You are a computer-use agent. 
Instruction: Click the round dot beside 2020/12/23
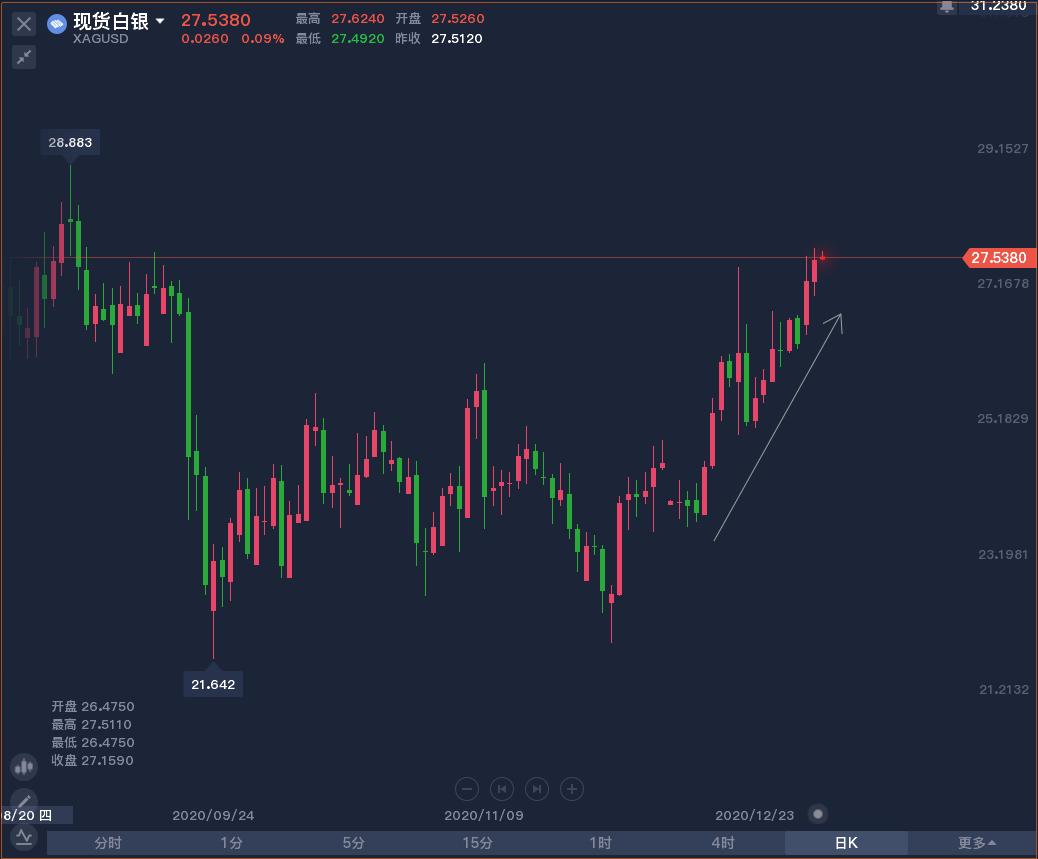(818, 814)
